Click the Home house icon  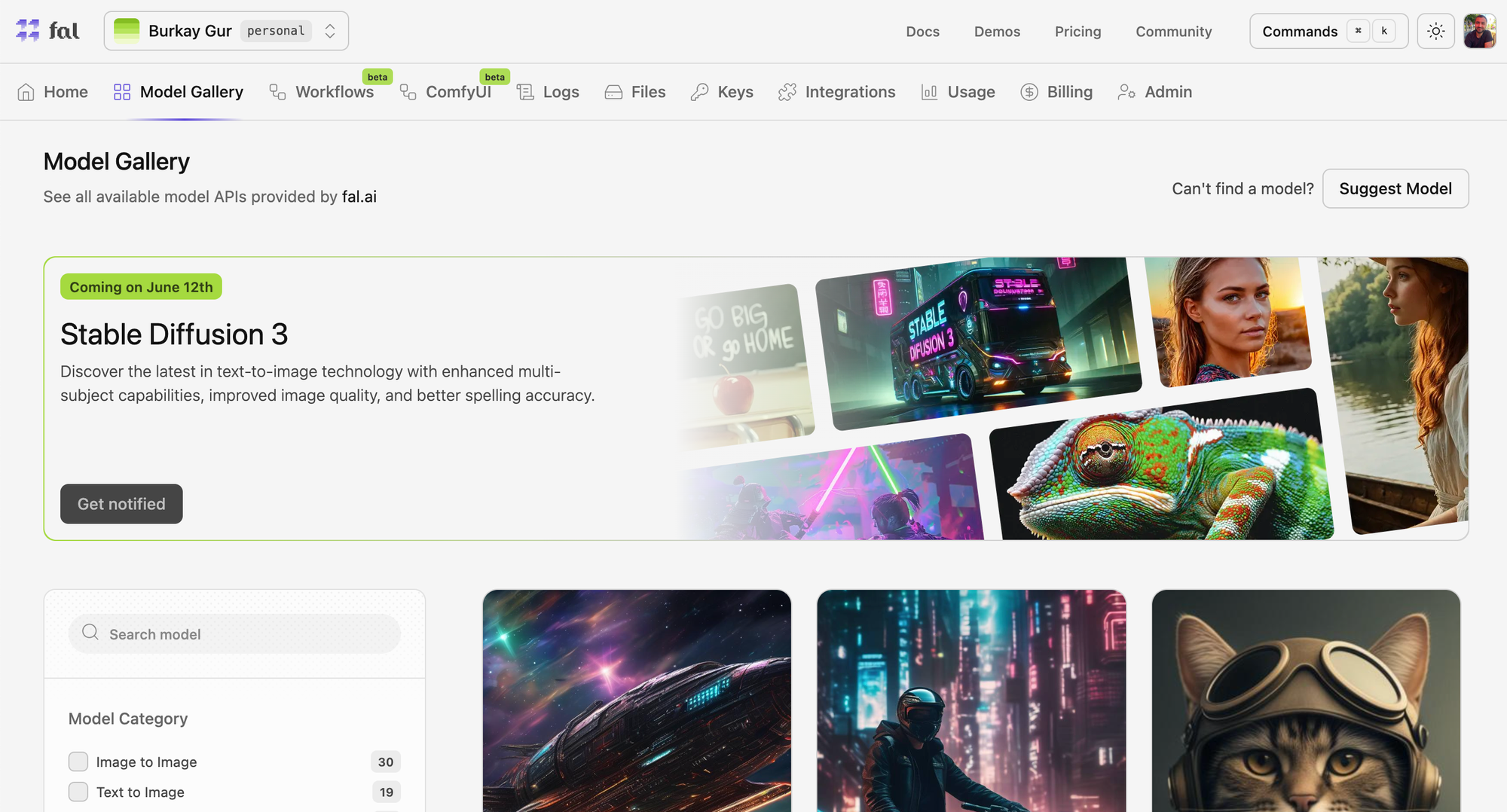(x=26, y=92)
